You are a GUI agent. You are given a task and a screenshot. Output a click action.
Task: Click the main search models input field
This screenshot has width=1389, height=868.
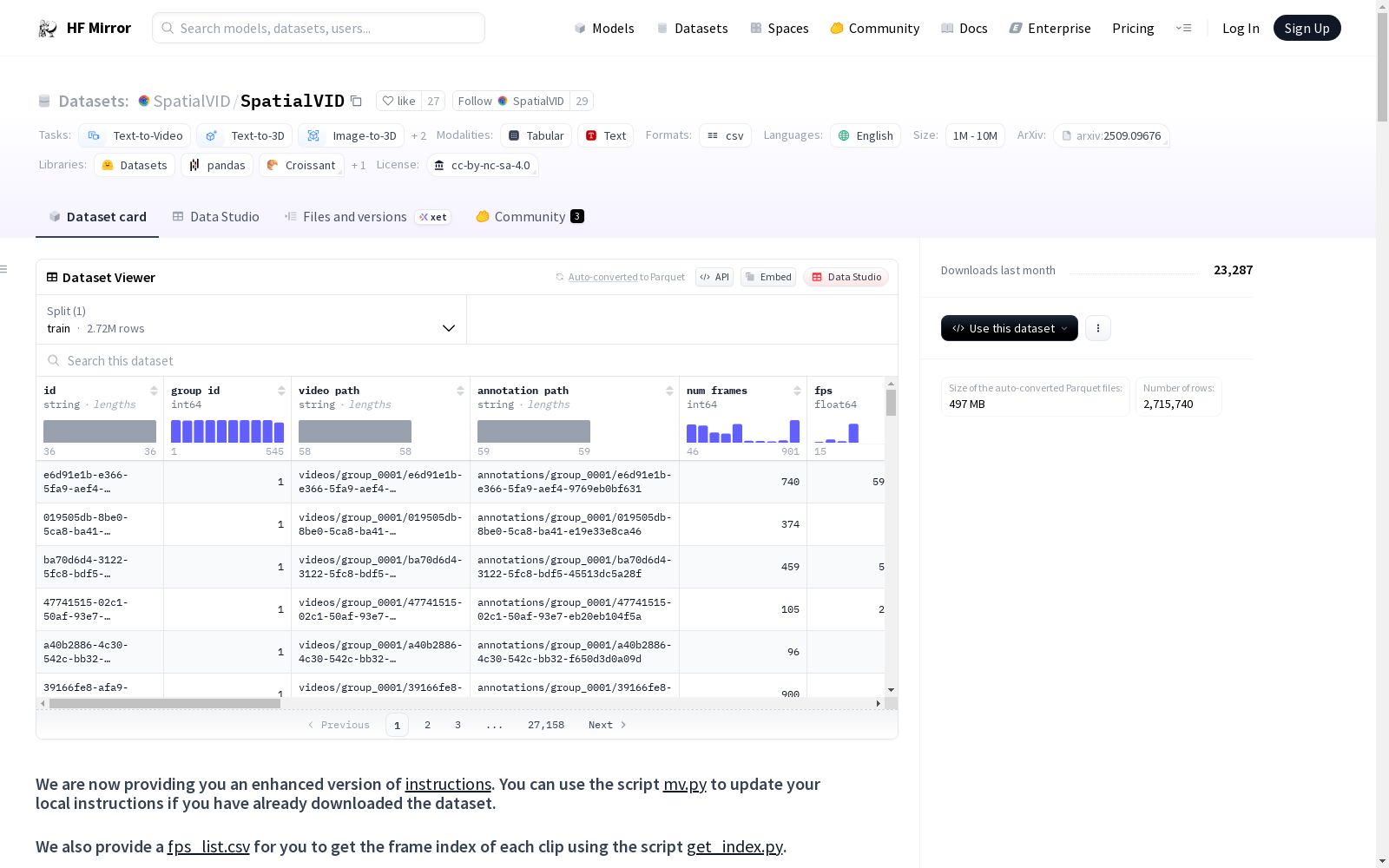(x=319, y=28)
